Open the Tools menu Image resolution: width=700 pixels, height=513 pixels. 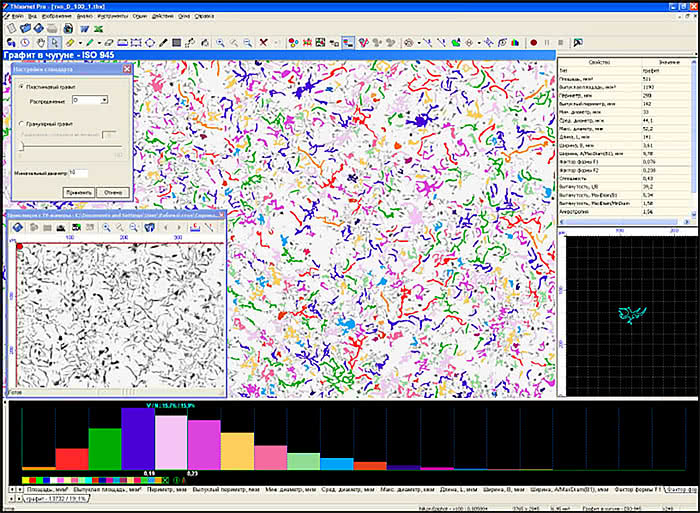tap(112, 16)
